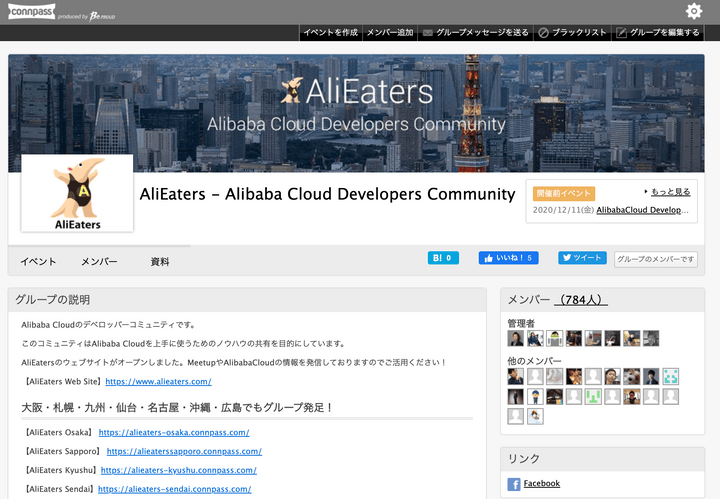This screenshot has width=720, height=499.
Task: Click the prohibition icon beside ブラックリスト
Action: [x=543, y=33]
